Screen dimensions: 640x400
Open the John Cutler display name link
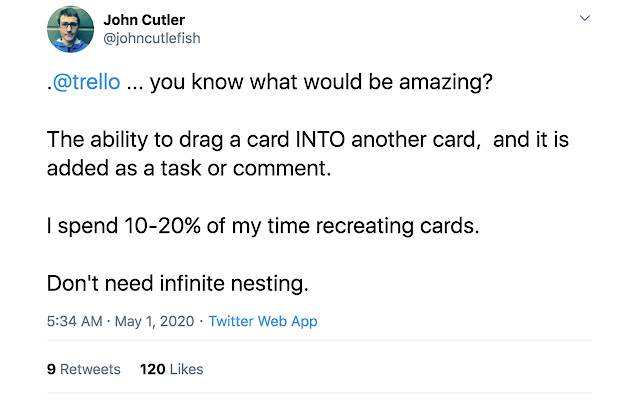(144, 20)
